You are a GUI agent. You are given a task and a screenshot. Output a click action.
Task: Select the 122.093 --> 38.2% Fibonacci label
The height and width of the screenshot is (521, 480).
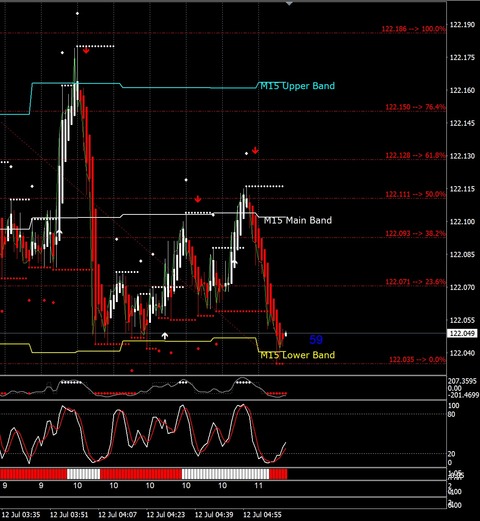(x=415, y=233)
